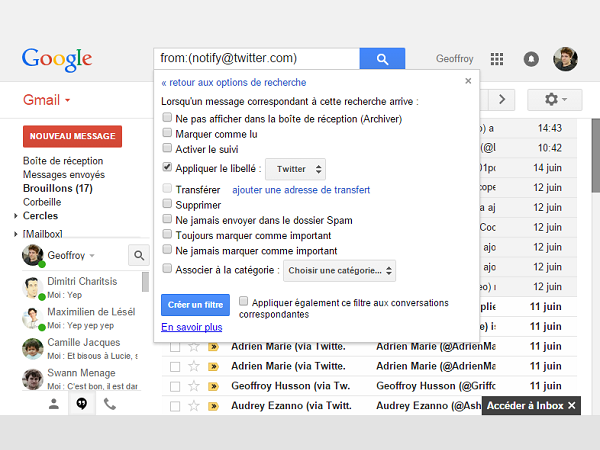Select checkbox for Audrey Ezanno message

click(175, 406)
